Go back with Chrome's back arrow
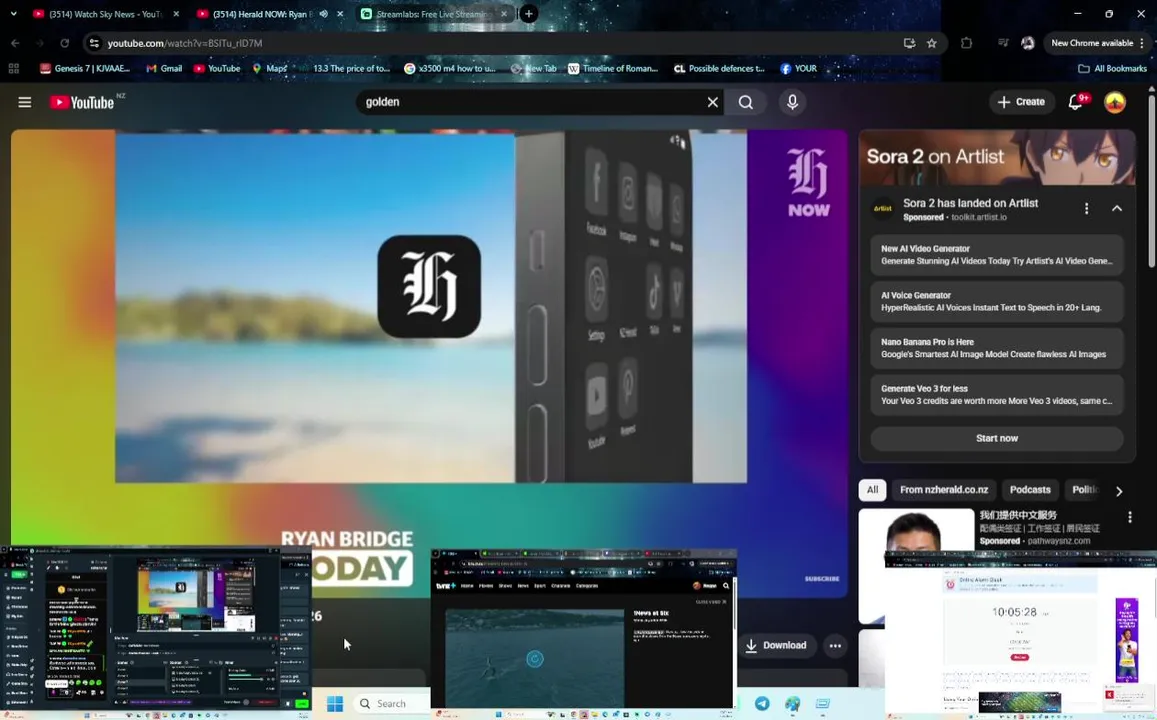The width and height of the screenshot is (1157, 720). (x=15, y=43)
